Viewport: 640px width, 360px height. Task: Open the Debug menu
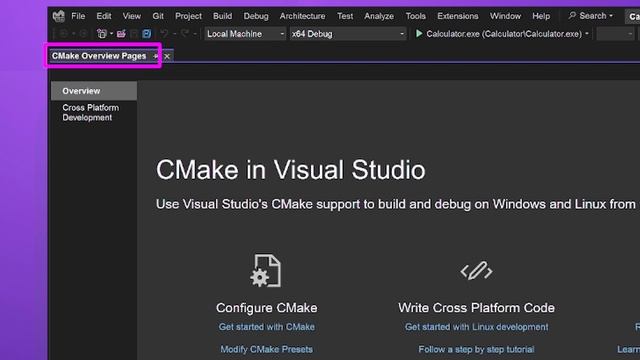click(256, 16)
